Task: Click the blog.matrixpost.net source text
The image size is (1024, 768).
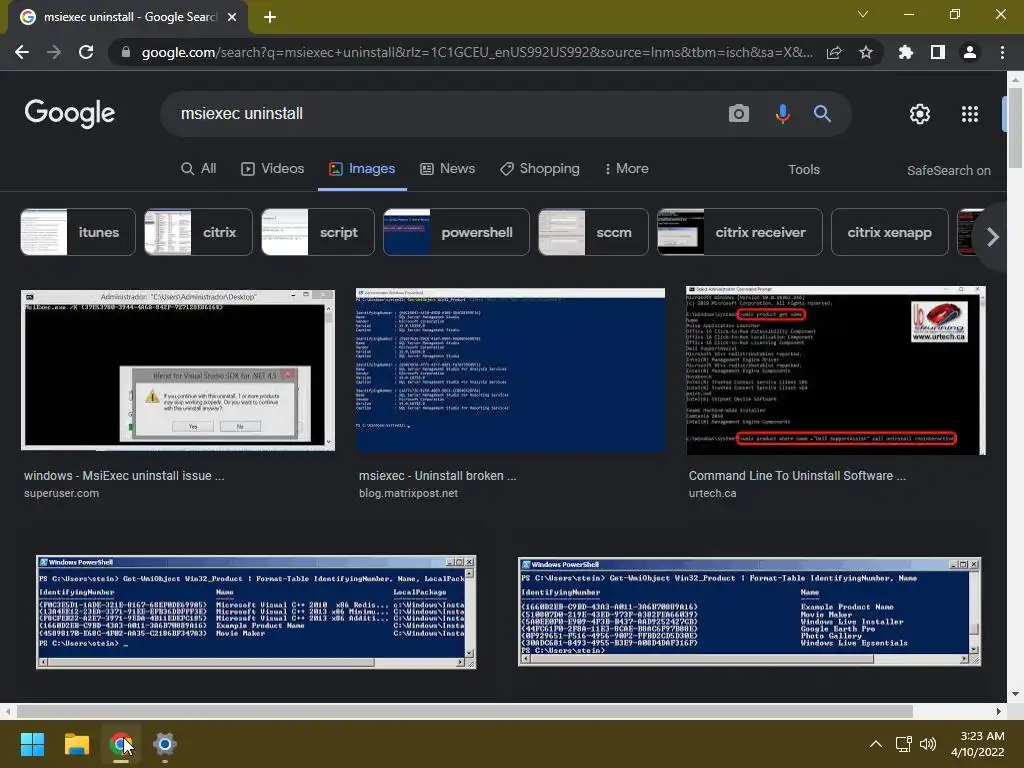Action: [x=408, y=494]
